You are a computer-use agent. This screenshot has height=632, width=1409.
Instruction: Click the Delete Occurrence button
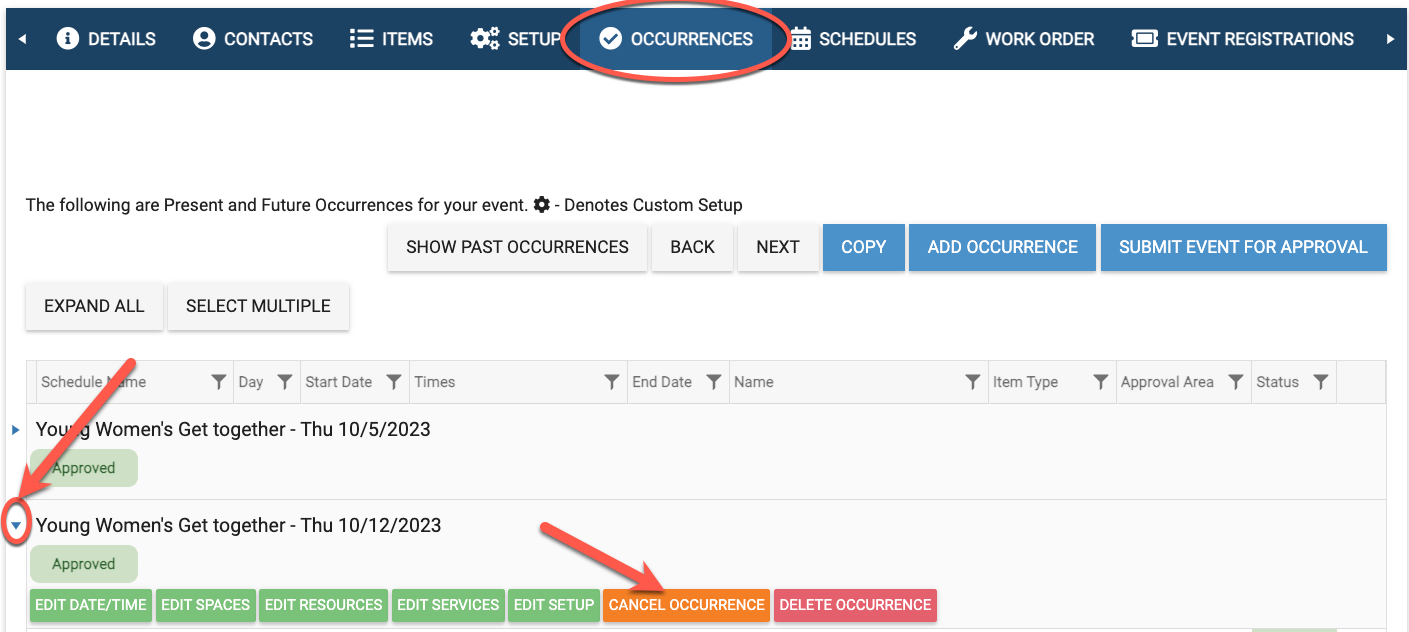[855, 605]
